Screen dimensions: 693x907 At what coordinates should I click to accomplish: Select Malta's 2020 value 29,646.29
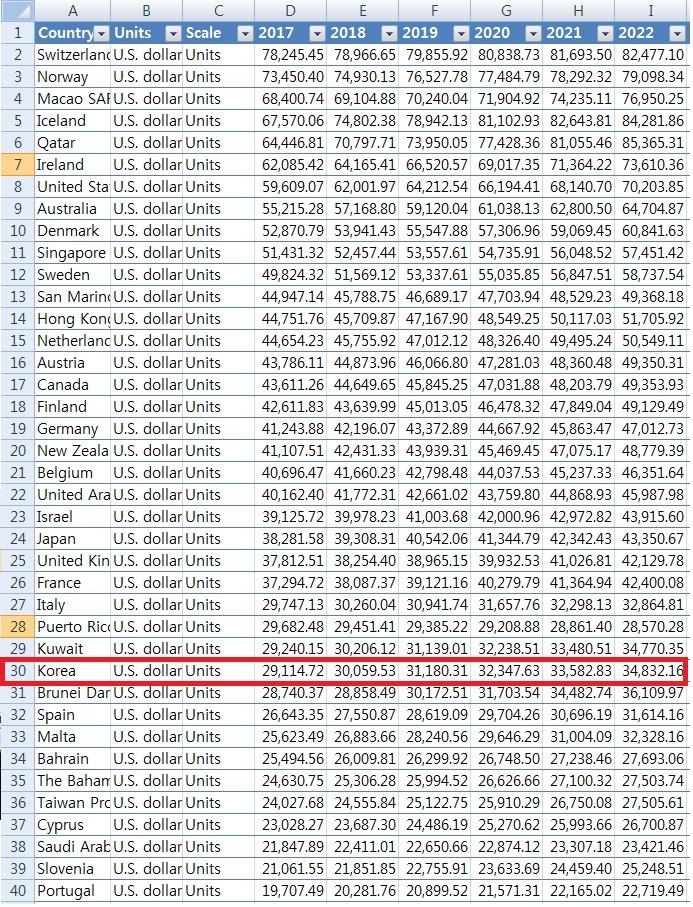506,737
